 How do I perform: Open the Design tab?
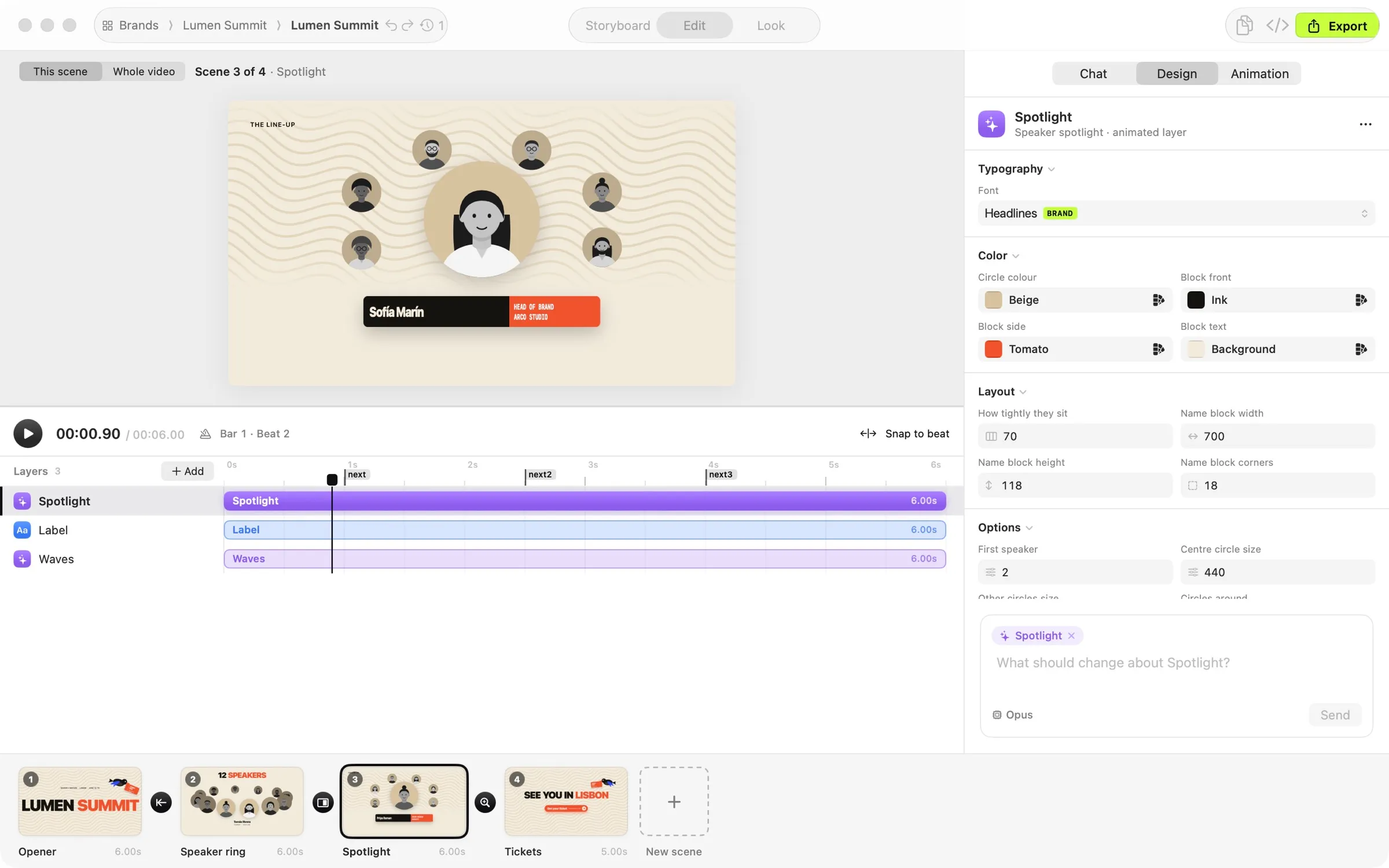(x=1177, y=73)
